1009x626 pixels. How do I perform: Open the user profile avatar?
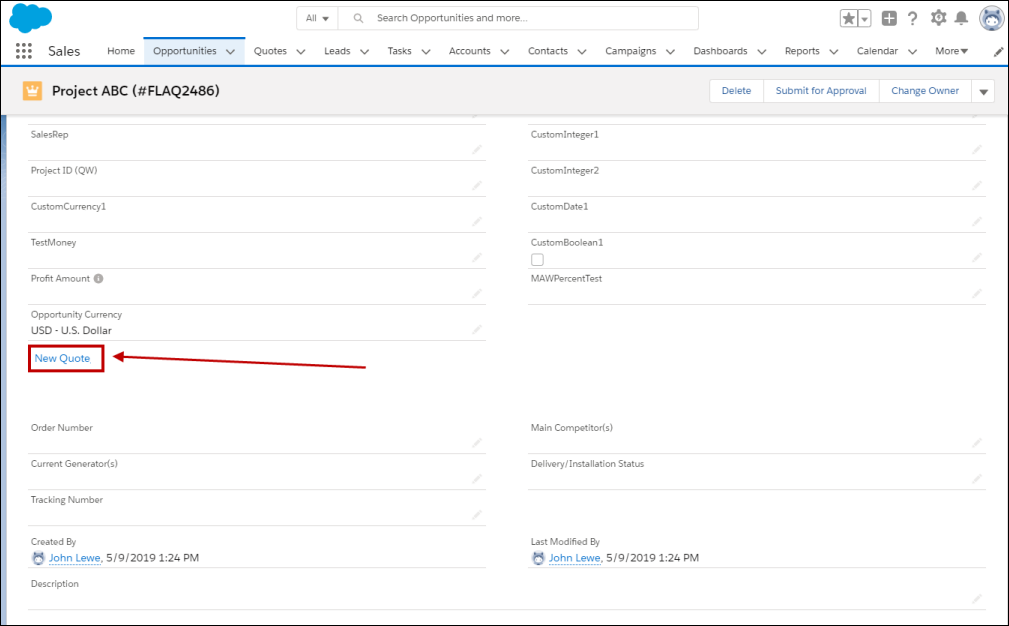click(x=991, y=19)
